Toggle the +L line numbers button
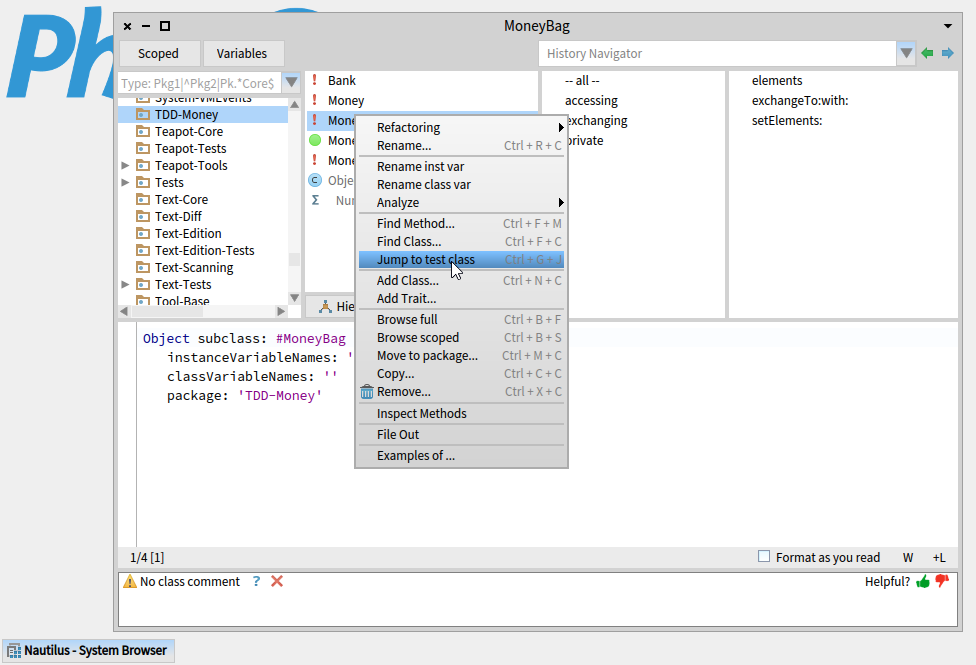 (x=939, y=557)
